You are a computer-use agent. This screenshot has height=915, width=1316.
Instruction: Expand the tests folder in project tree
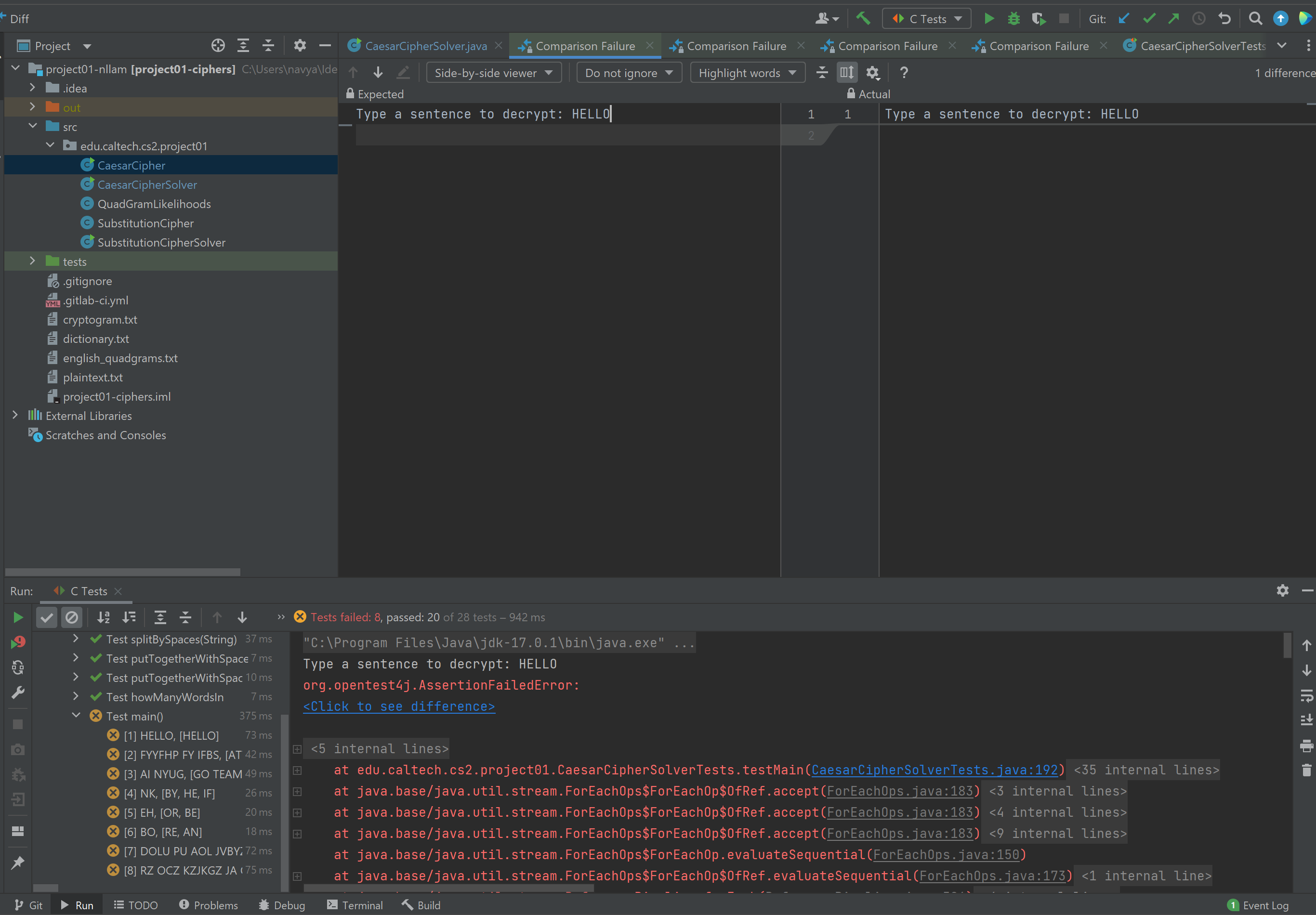[33, 261]
